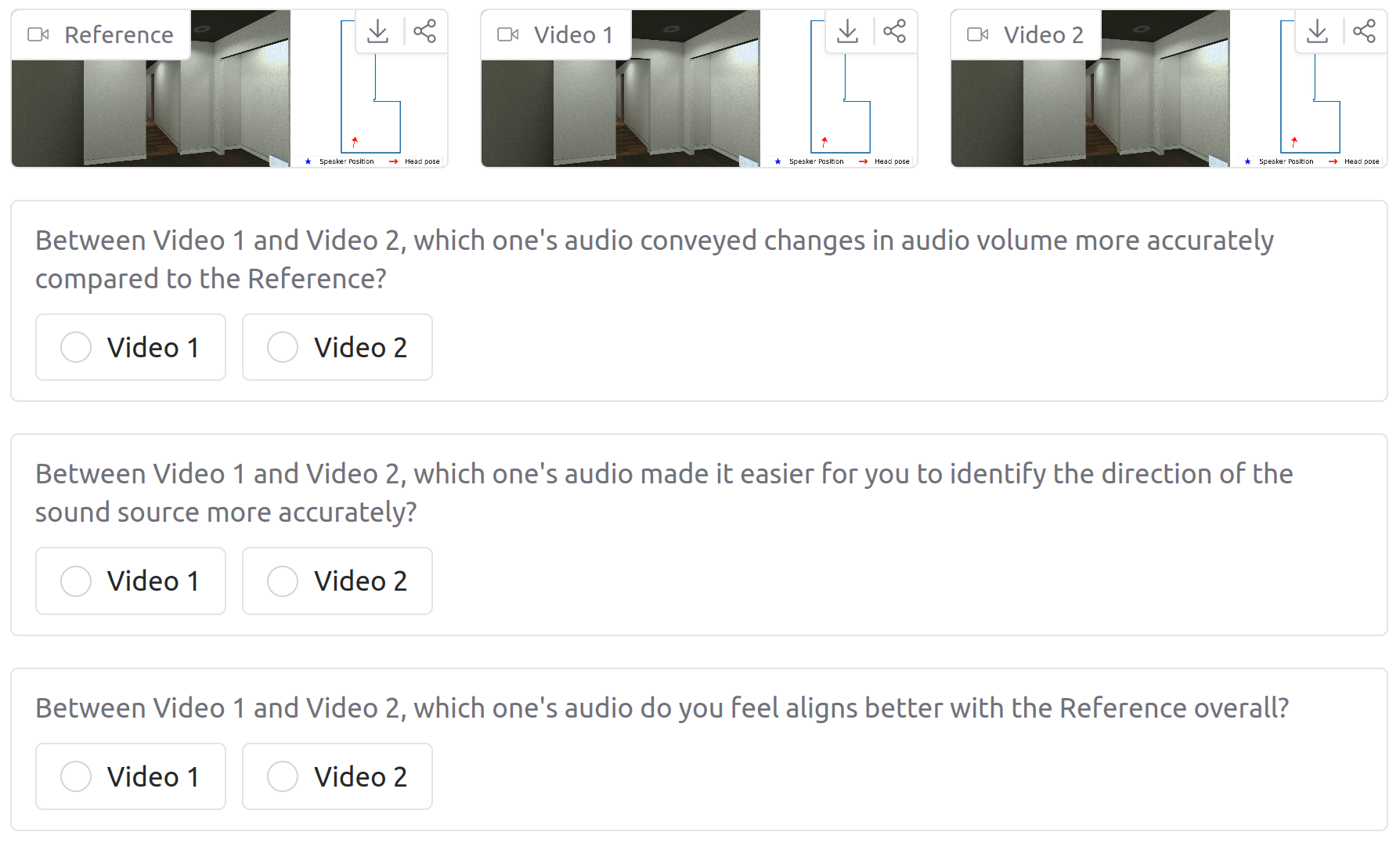Select Video 1 for audio volume question
1400x843 pixels.
(76, 347)
